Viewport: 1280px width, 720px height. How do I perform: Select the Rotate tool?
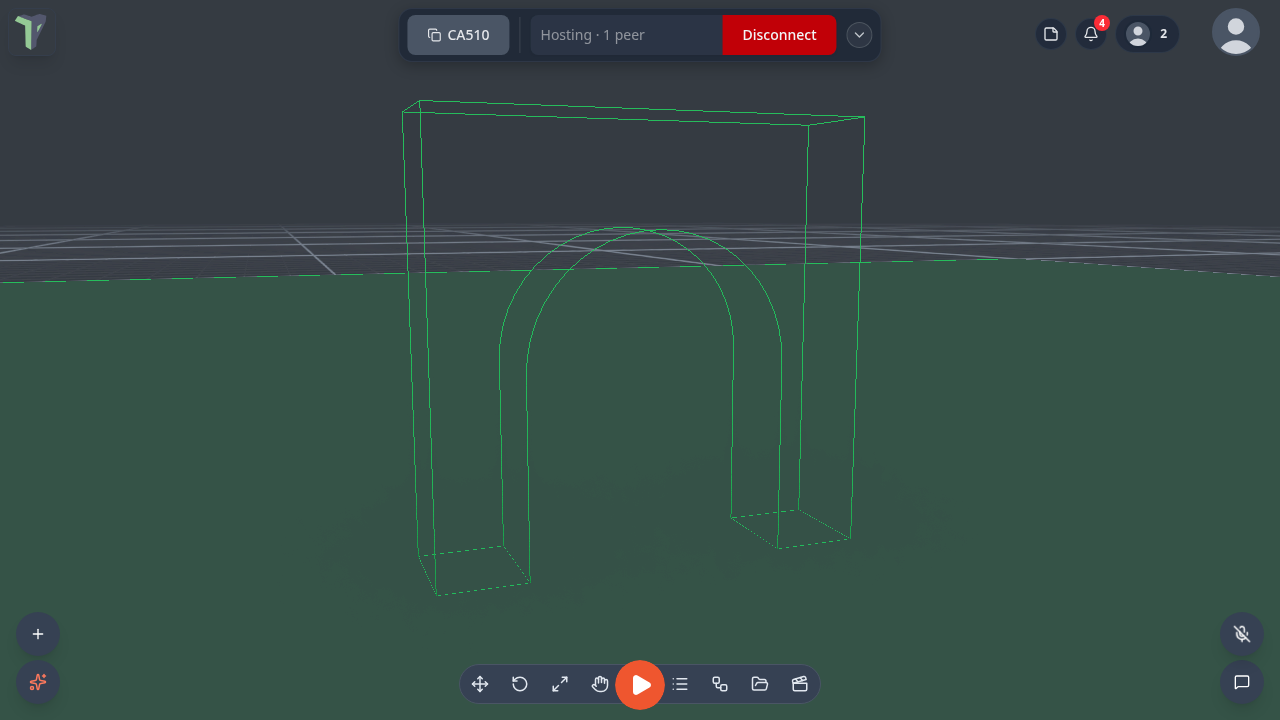[520, 684]
